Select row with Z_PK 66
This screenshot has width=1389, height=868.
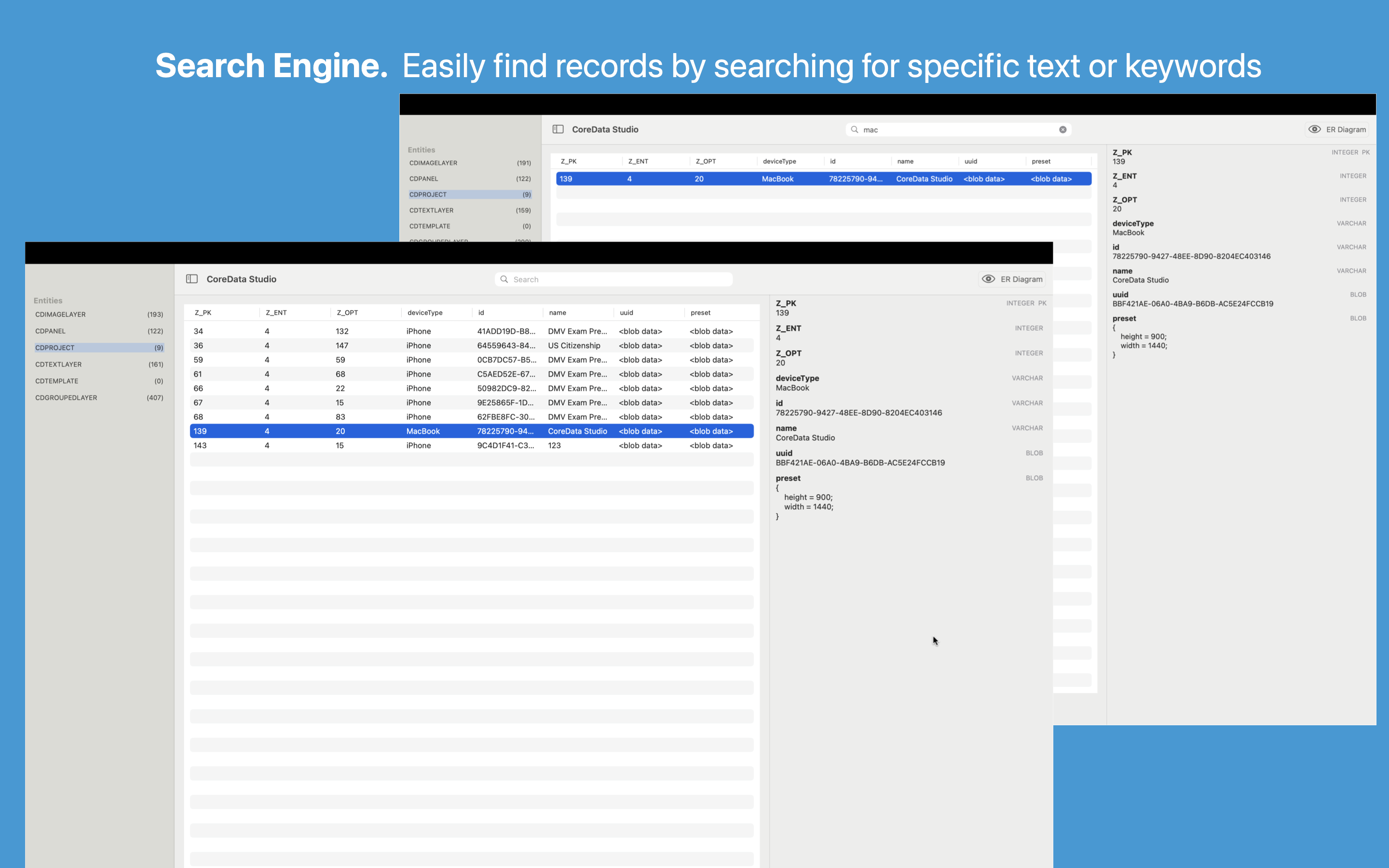click(471, 389)
